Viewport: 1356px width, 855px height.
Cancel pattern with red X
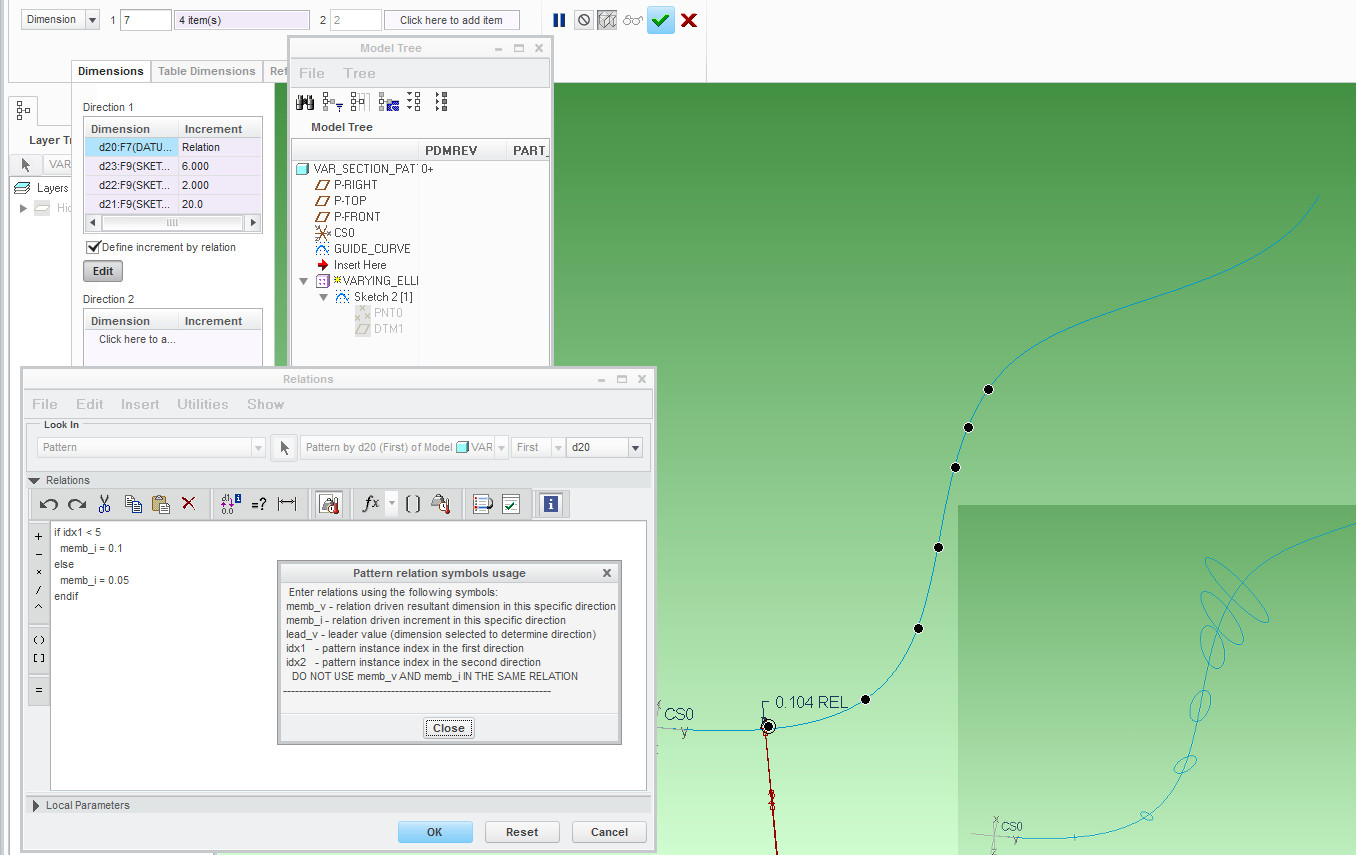[688, 20]
